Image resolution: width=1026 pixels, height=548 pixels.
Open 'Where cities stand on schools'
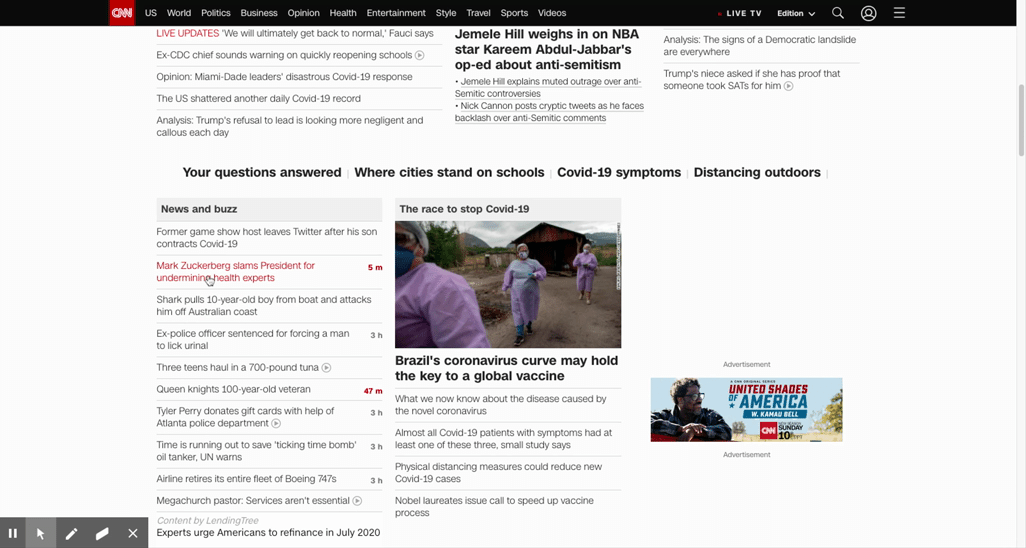450,172
